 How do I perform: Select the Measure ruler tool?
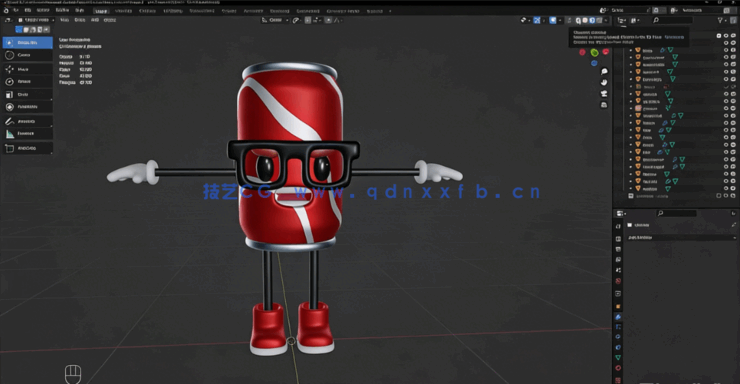[x=27, y=134]
